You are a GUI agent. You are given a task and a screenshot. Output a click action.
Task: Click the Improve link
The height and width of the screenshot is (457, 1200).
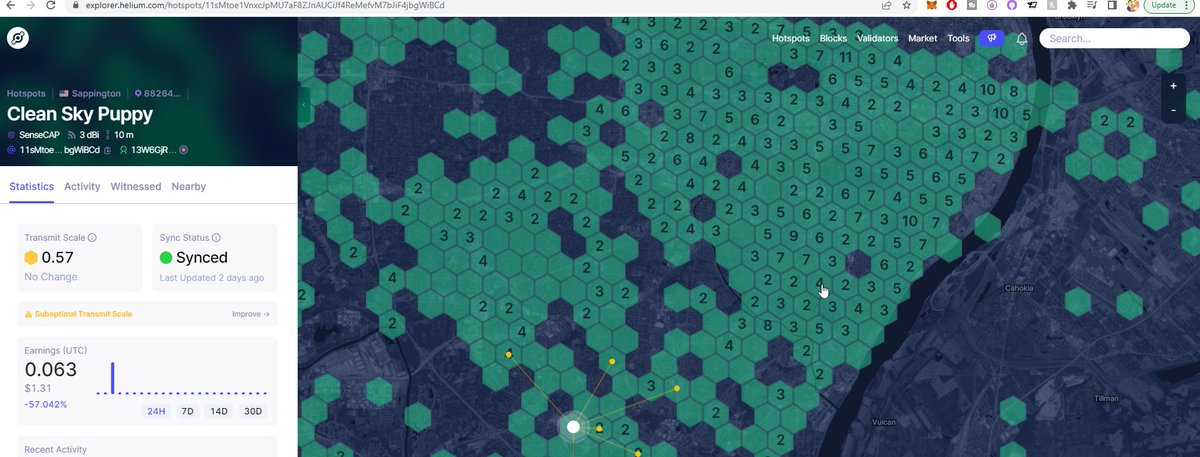coord(250,314)
